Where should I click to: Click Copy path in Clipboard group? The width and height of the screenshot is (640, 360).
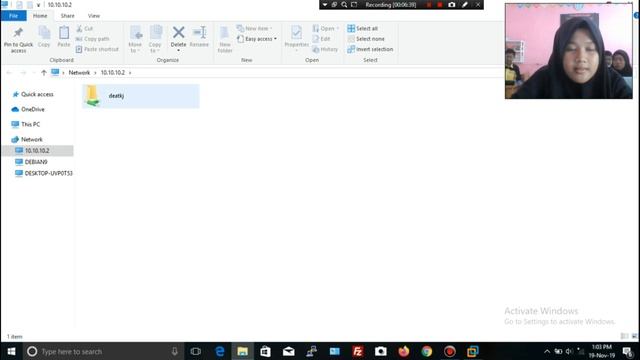[x=92, y=39]
